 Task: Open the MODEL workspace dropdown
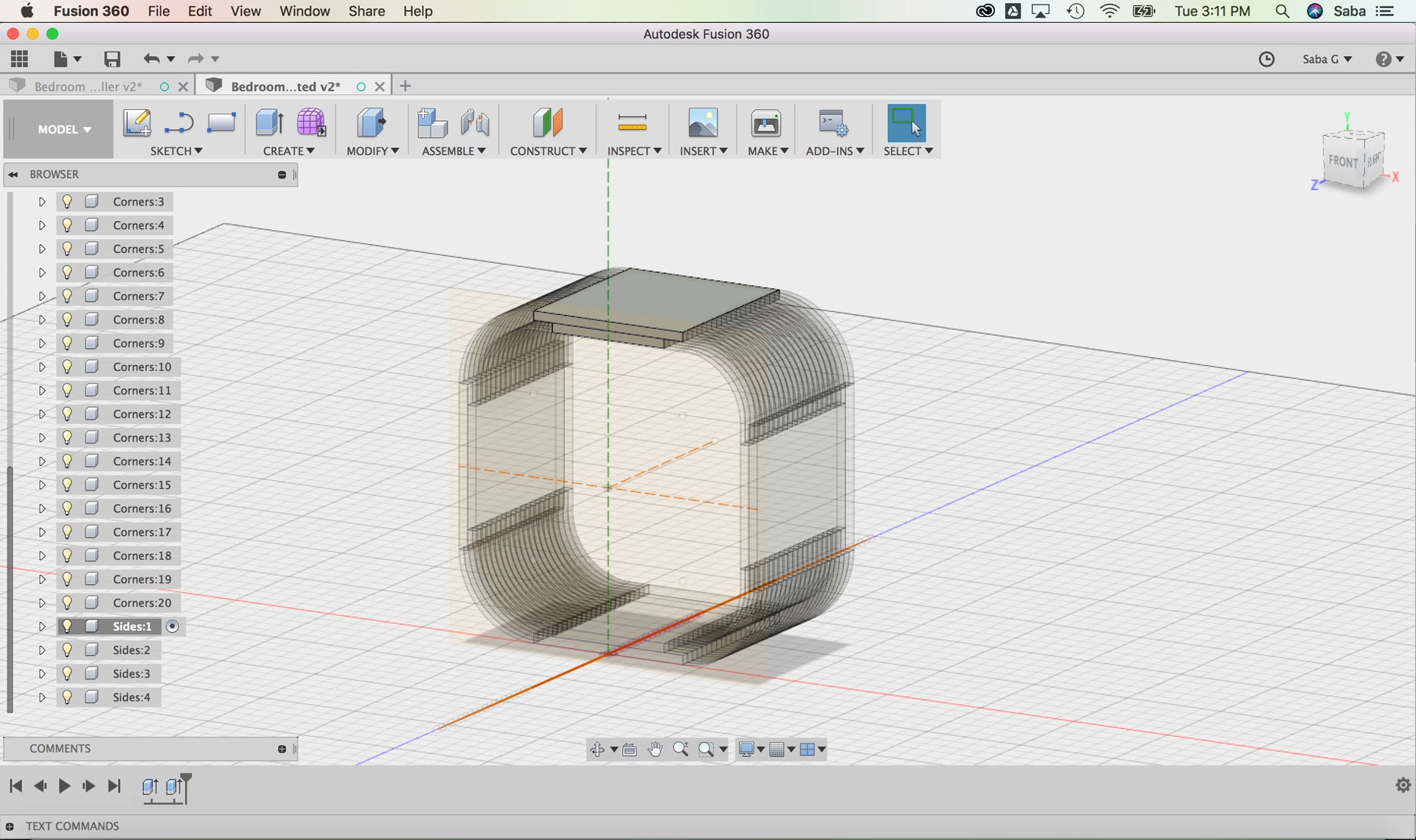click(64, 130)
